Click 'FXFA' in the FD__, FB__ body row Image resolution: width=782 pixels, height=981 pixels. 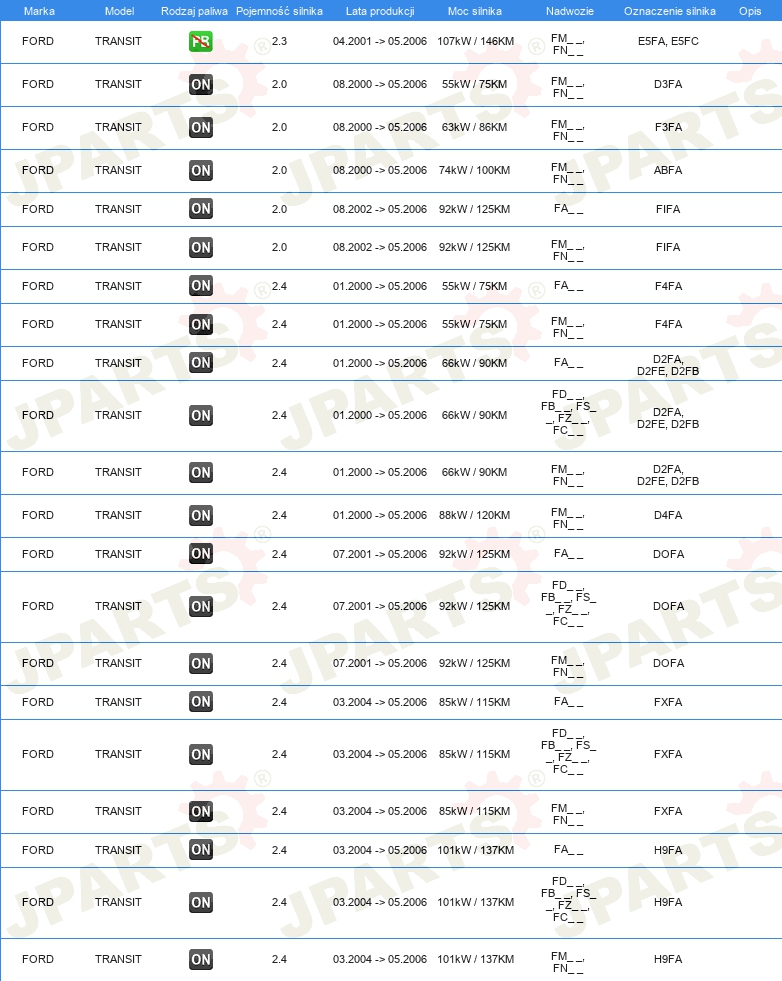(668, 755)
